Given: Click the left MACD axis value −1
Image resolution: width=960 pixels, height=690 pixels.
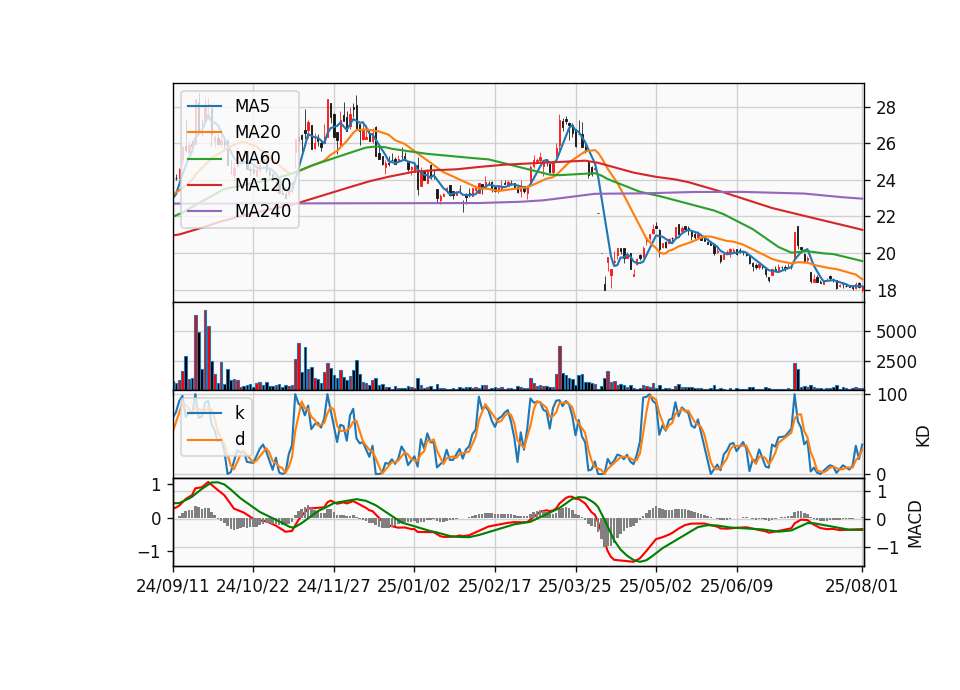Looking at the screenshot, I should (x=149, y=552).
